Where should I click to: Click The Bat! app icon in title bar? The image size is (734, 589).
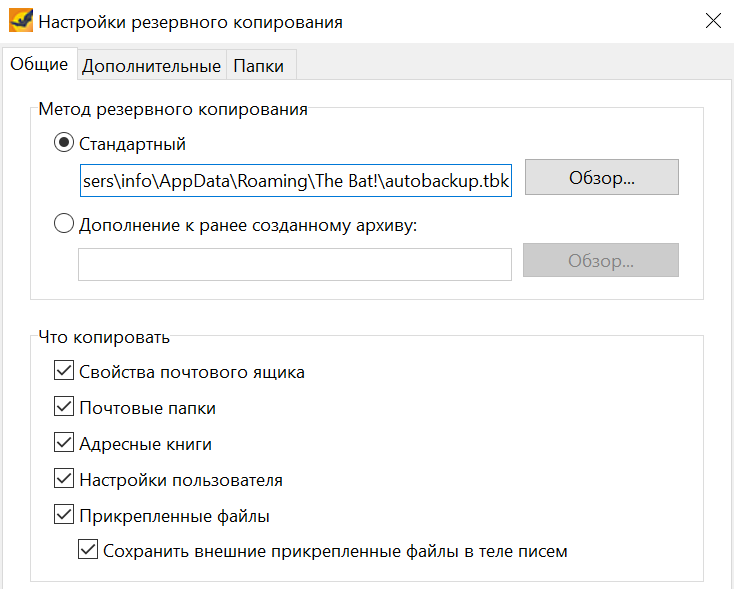(x=19, y=21)
